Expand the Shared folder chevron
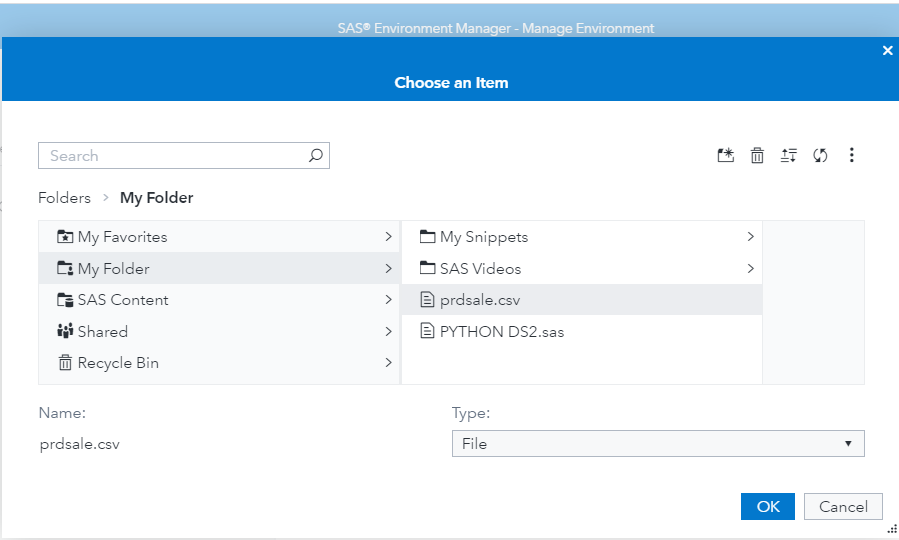 388,331
